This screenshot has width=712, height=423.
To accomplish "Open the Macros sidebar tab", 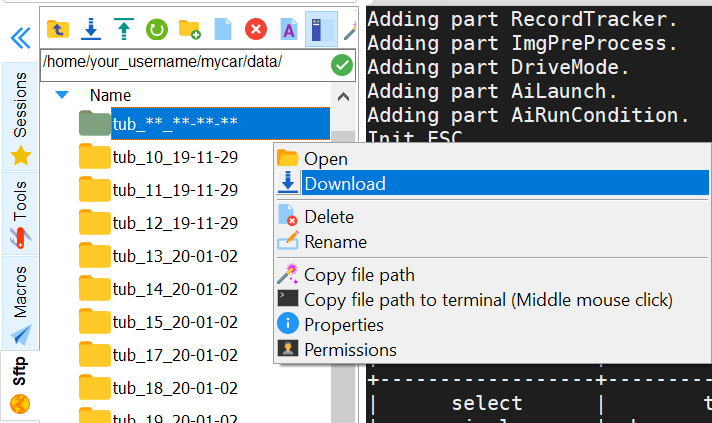I will 20,302.
